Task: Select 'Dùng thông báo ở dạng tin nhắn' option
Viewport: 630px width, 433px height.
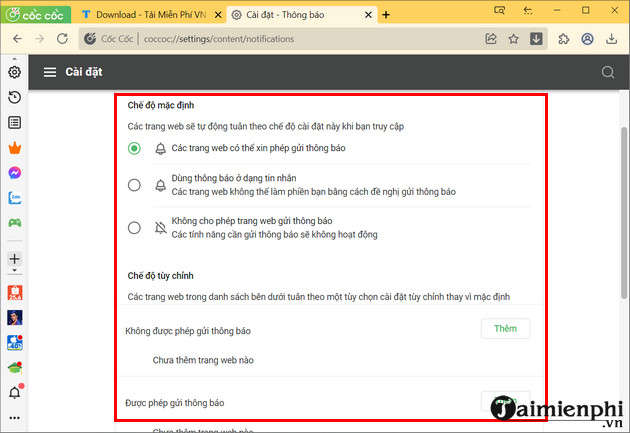Action: click(x=134, y=185)
